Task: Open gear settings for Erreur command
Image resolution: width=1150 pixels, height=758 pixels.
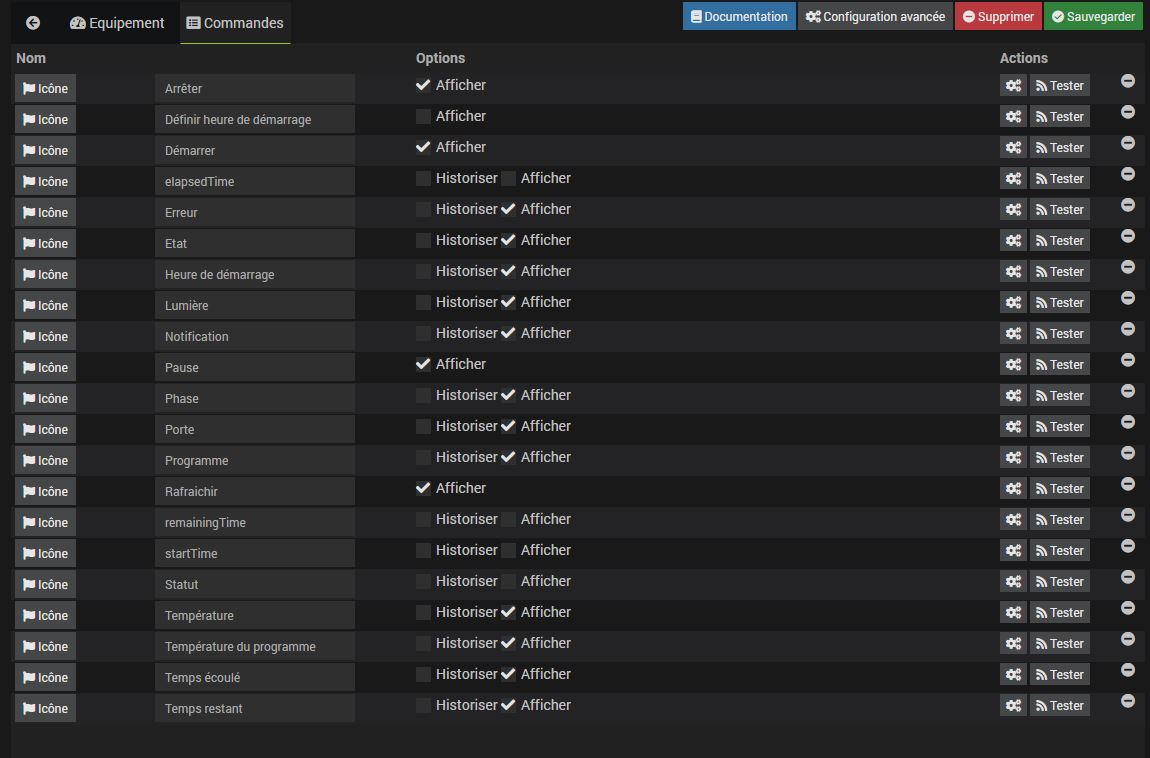Action: pos(1013,210)
